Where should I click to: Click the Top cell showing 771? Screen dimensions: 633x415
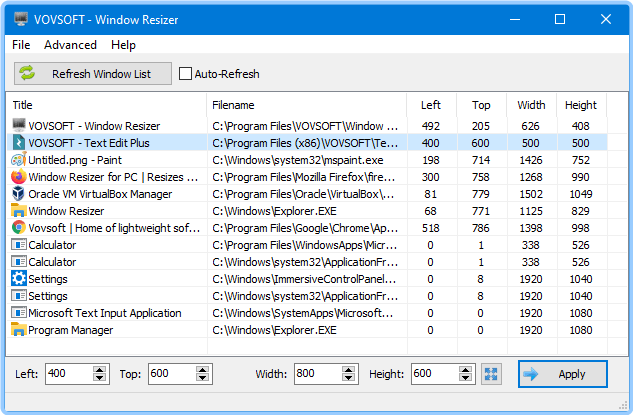pos(480,211)
